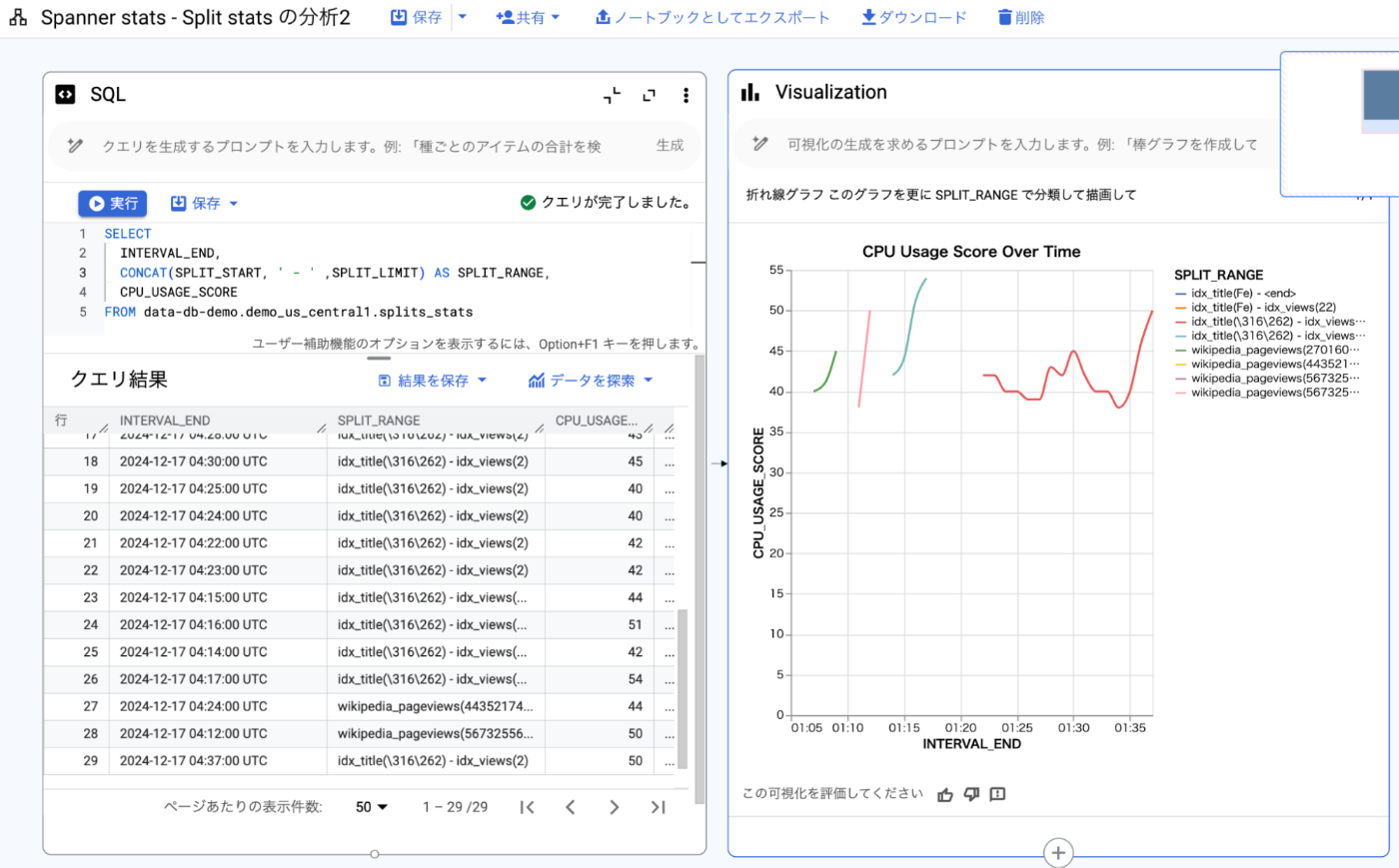Click 生成 to generate the query
Image resolution: width=1399 pixels, height=868 pixels.
670,146
